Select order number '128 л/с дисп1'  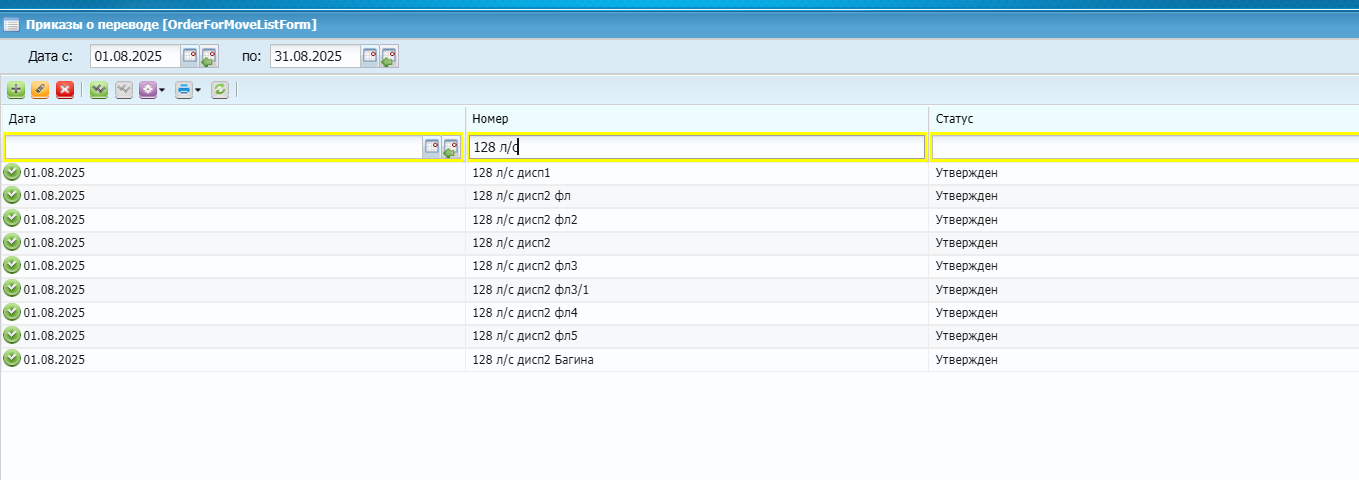coord(511,173)
